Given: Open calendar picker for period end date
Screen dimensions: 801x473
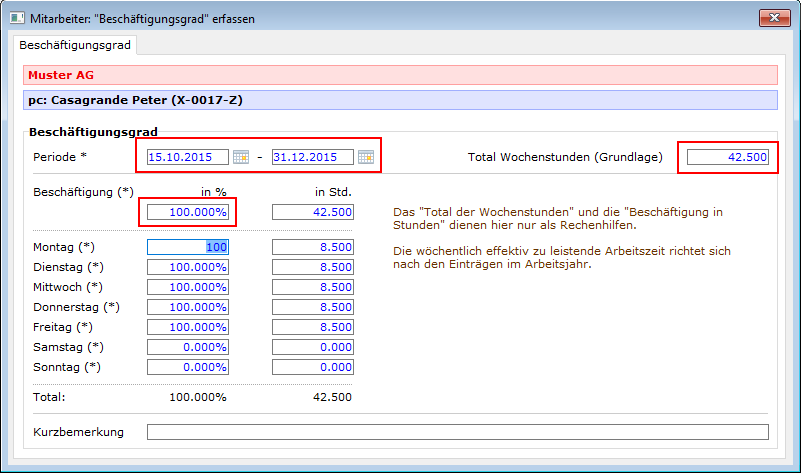Looking at the screenshot, I should [x=366, y=157].
